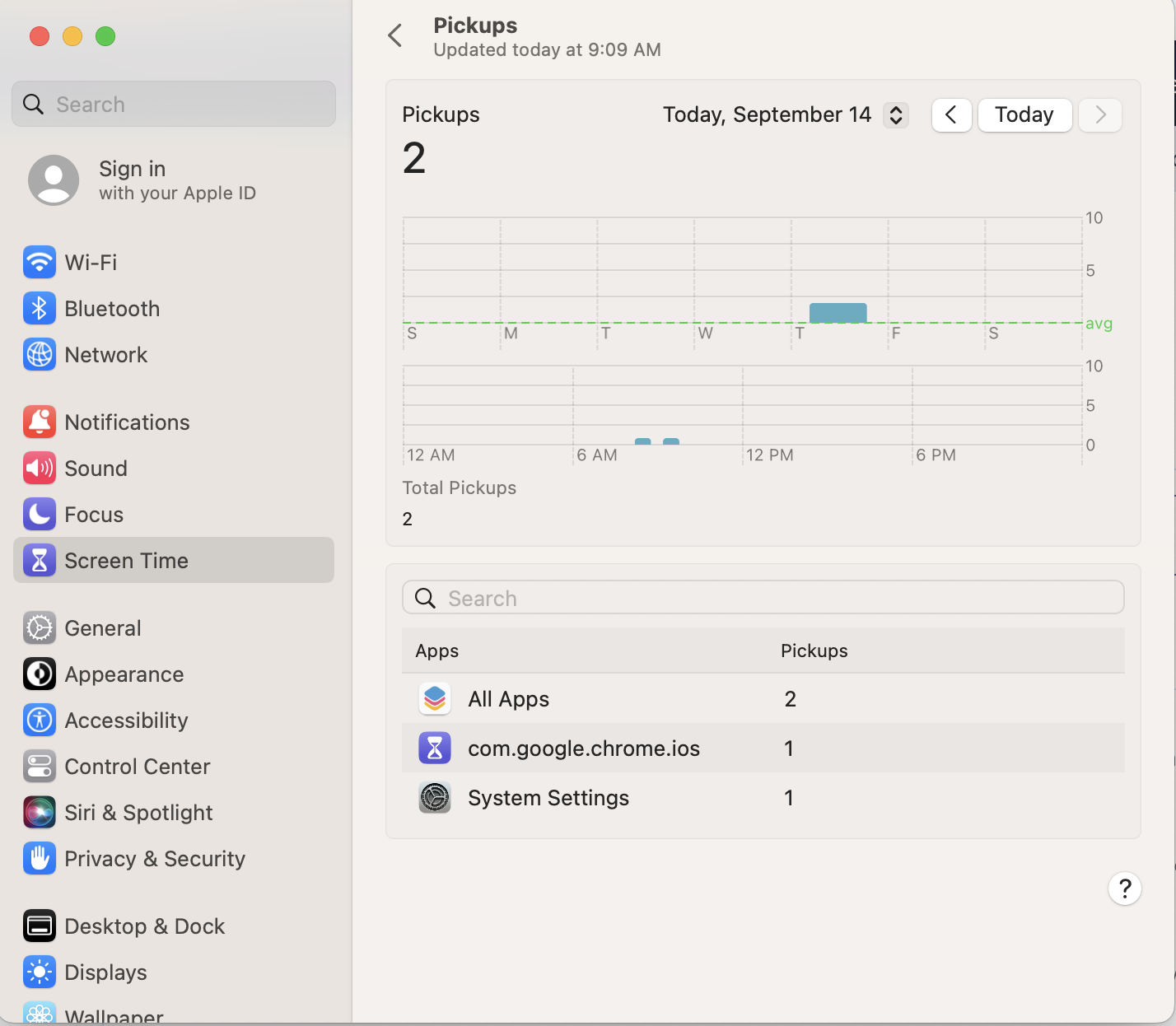
Task: Click the Privacy & Security hand icon
Action: point(40,859)
